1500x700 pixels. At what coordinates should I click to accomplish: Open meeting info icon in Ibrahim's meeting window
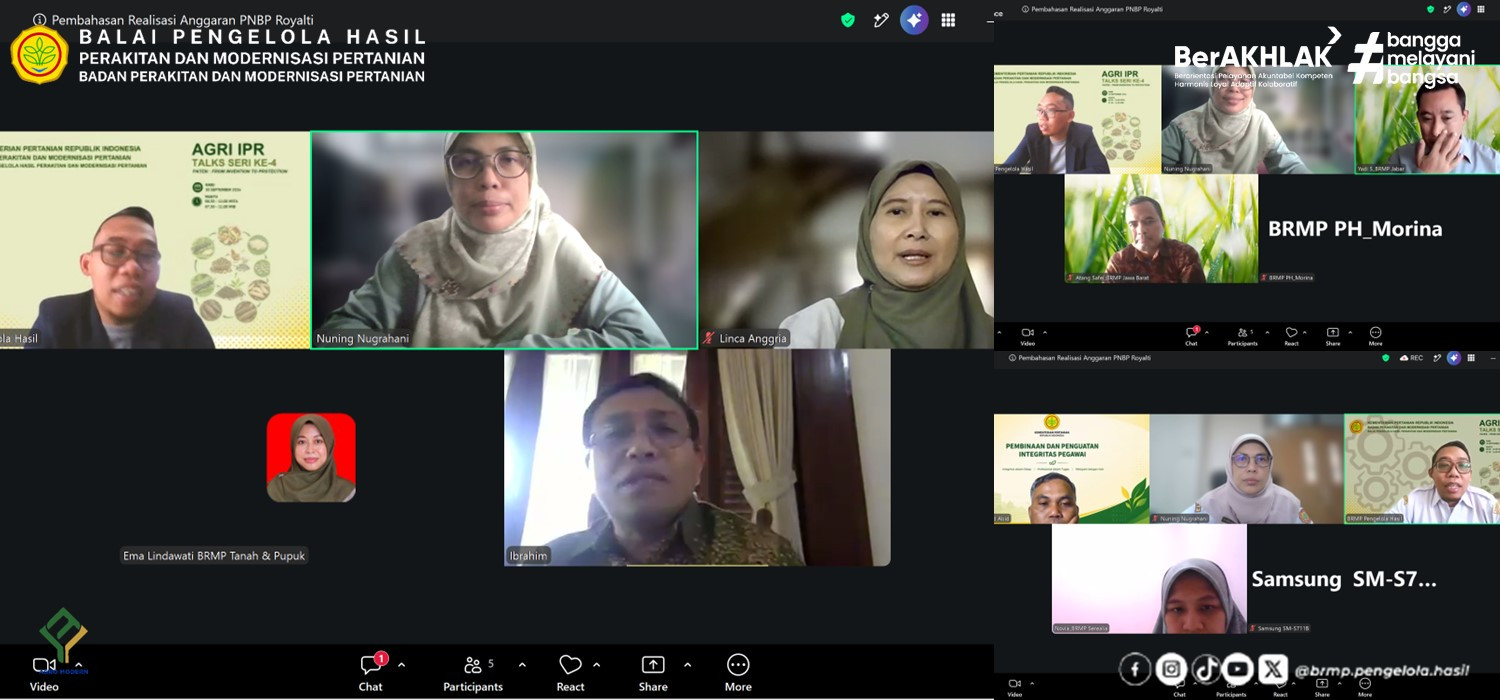(x=40, y=20)
